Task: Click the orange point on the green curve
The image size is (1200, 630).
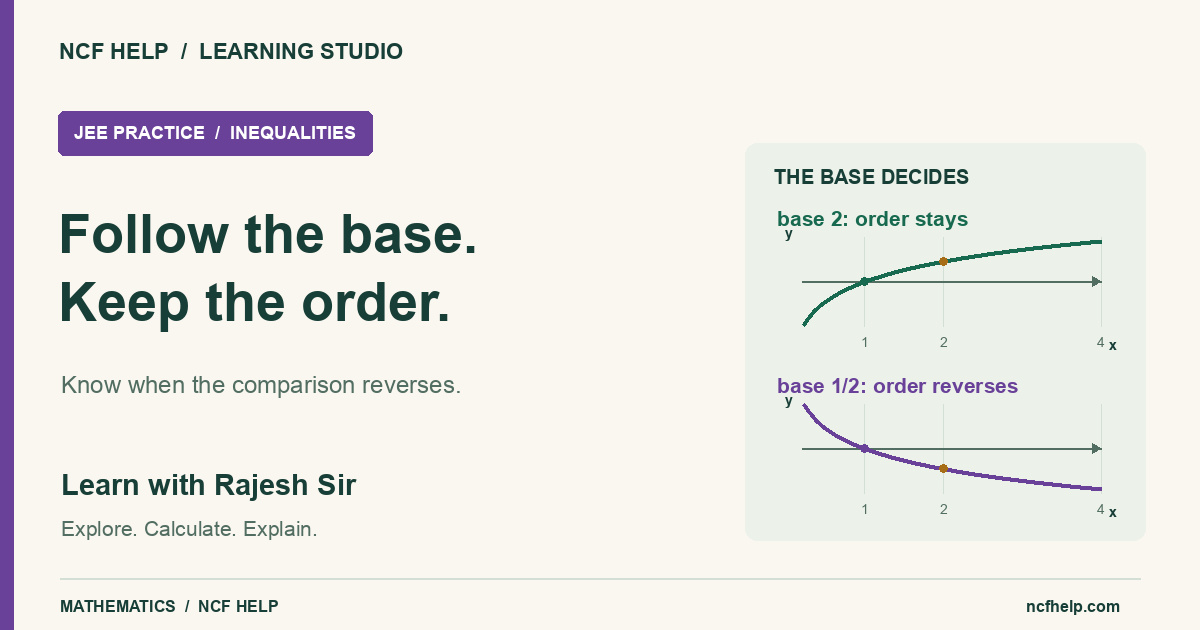Action: [943, 262]
